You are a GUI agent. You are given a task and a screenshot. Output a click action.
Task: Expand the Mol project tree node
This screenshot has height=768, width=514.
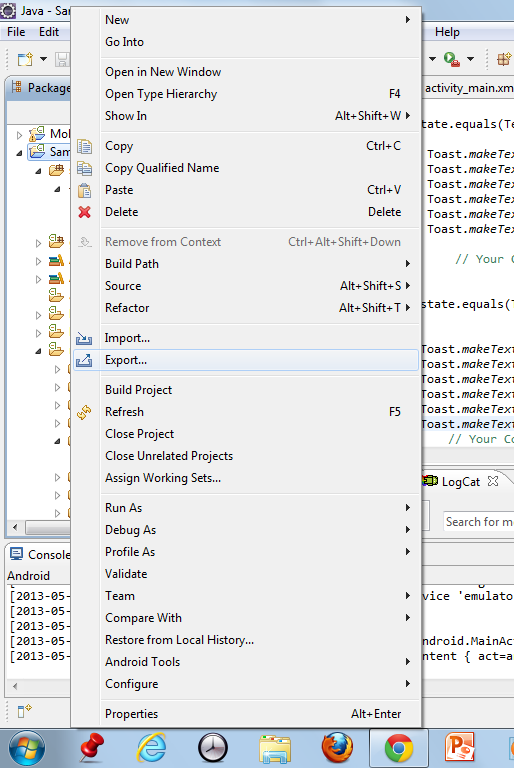[x=19, y=135]
